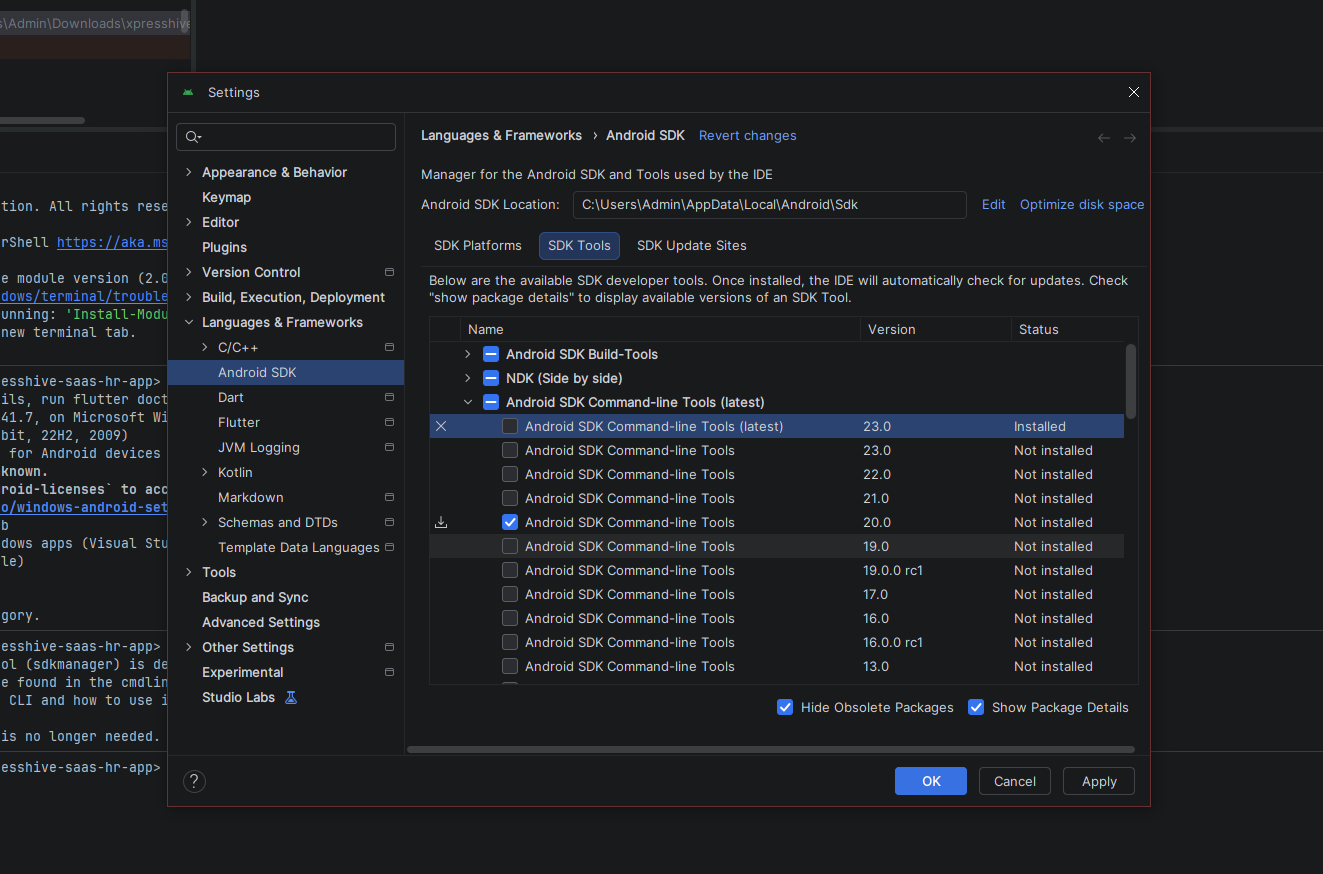Click the project-level icon next to Schemas and DTDs

click(389, 522)
